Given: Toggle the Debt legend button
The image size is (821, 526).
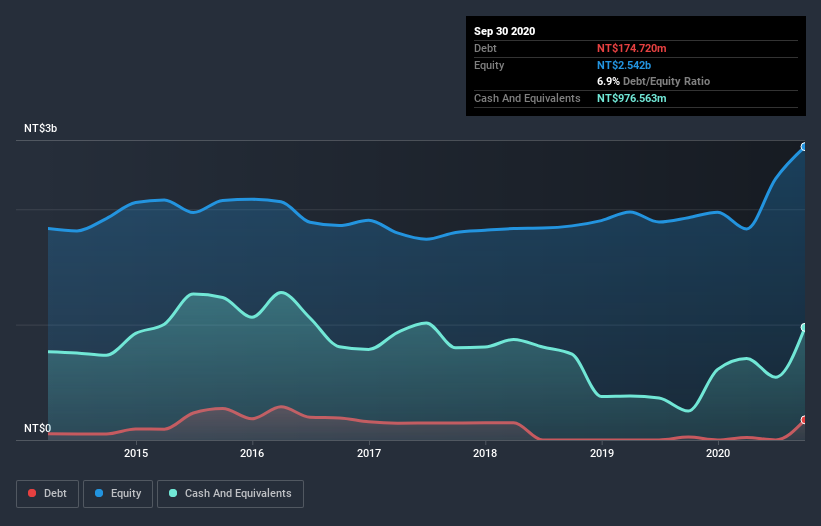Looking at the screenshot, I should [48, 494].
